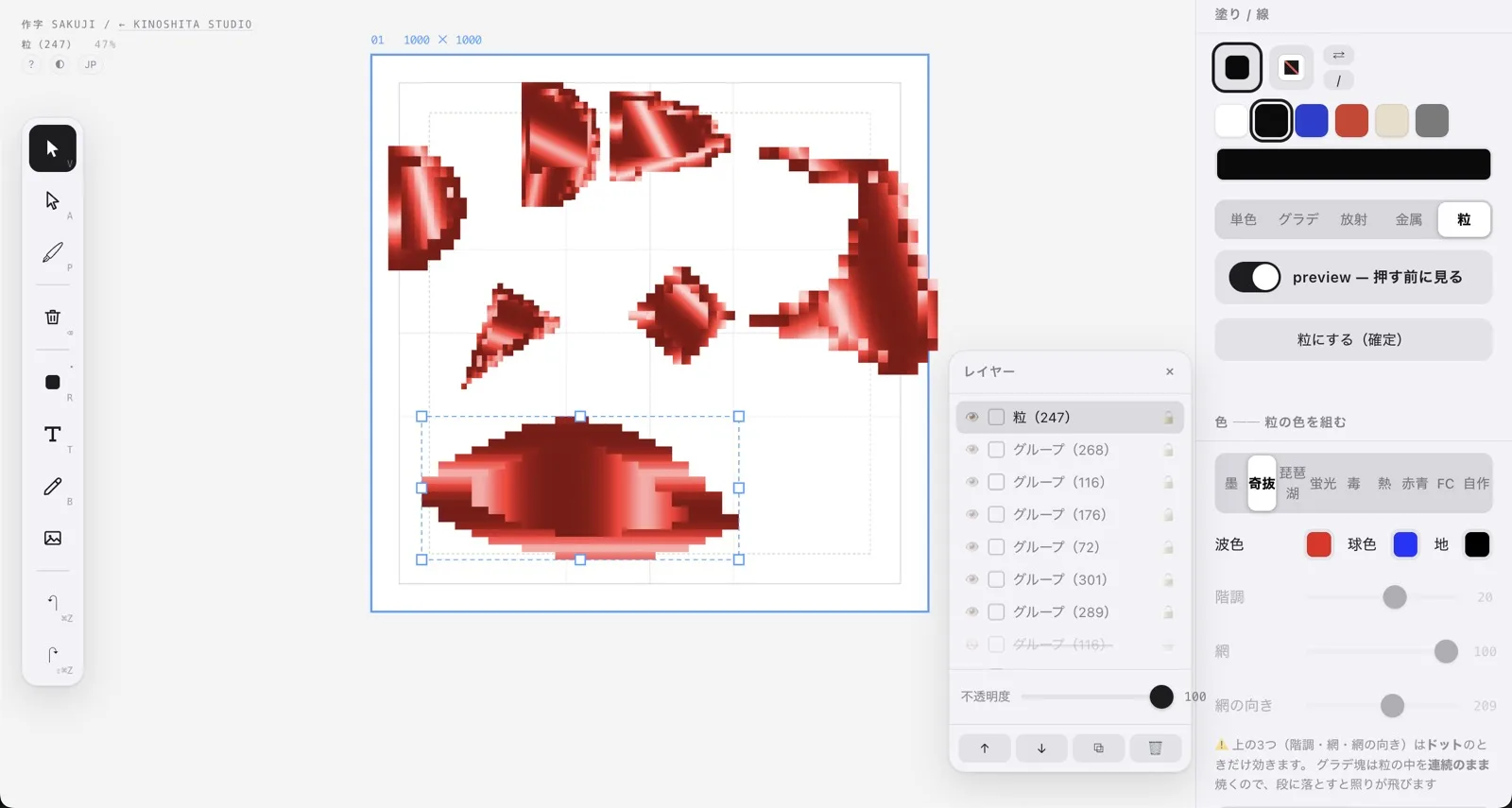Viewport: 1512px width, 808px height.
Task: Switch to the 単色 fill tab
Action: coord(1243,219)
